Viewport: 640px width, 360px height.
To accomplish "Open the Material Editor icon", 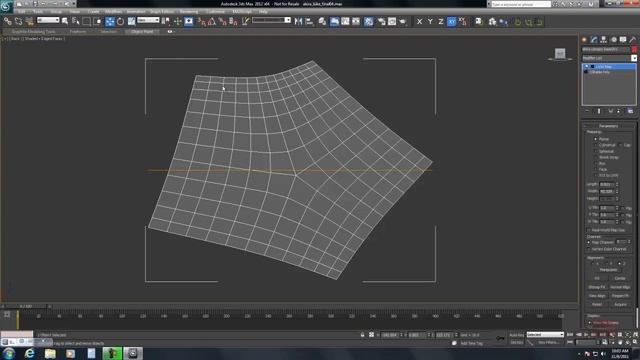I will (369, 21).
